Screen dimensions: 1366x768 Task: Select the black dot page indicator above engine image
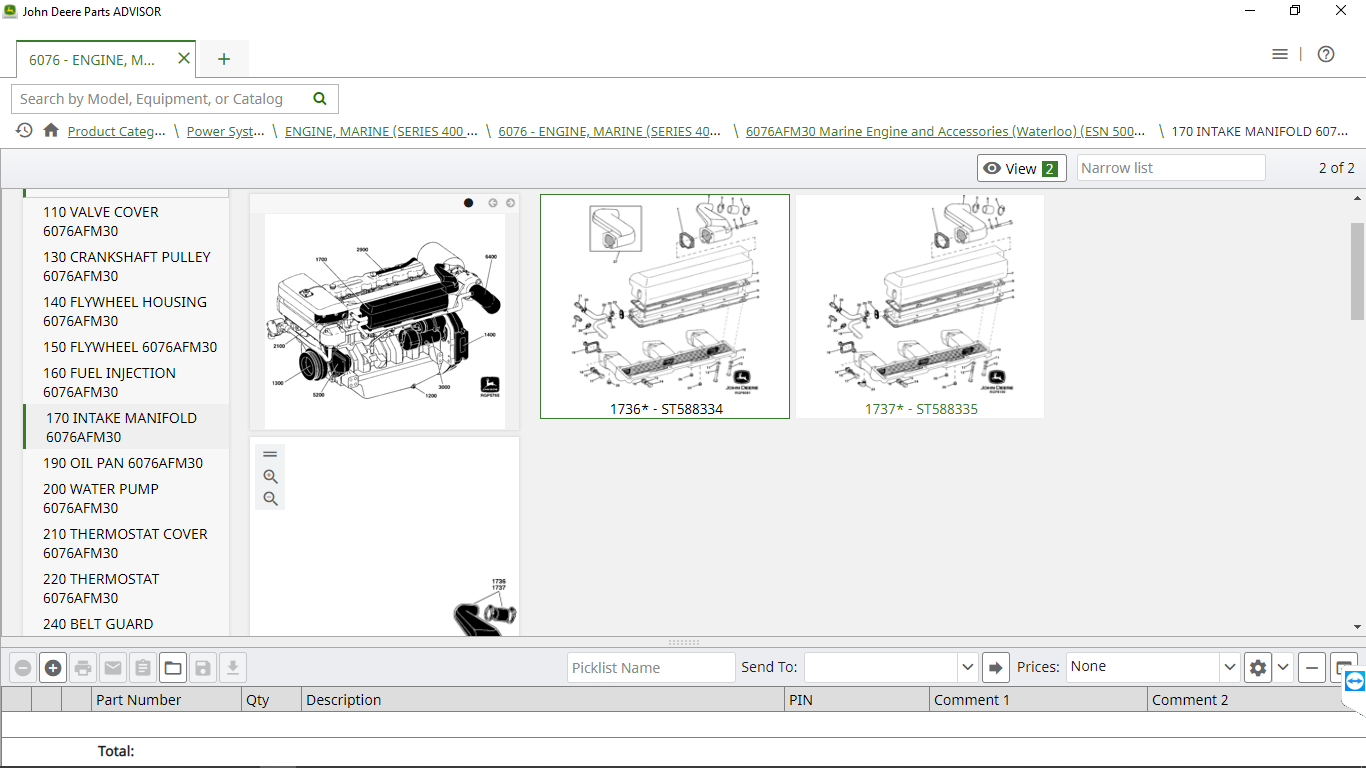click(x=468, y=203)
